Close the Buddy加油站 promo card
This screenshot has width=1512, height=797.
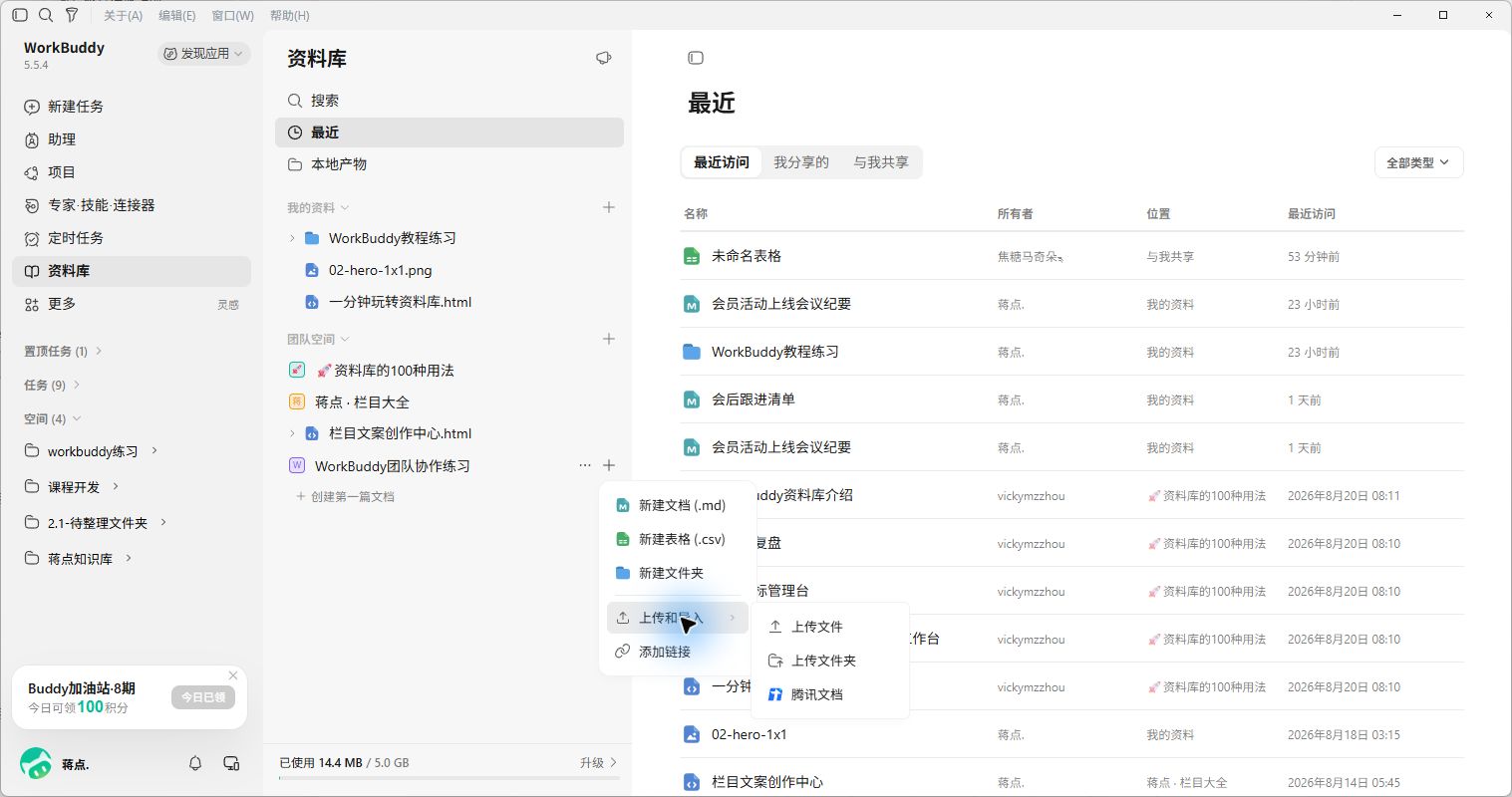point(233,675)
